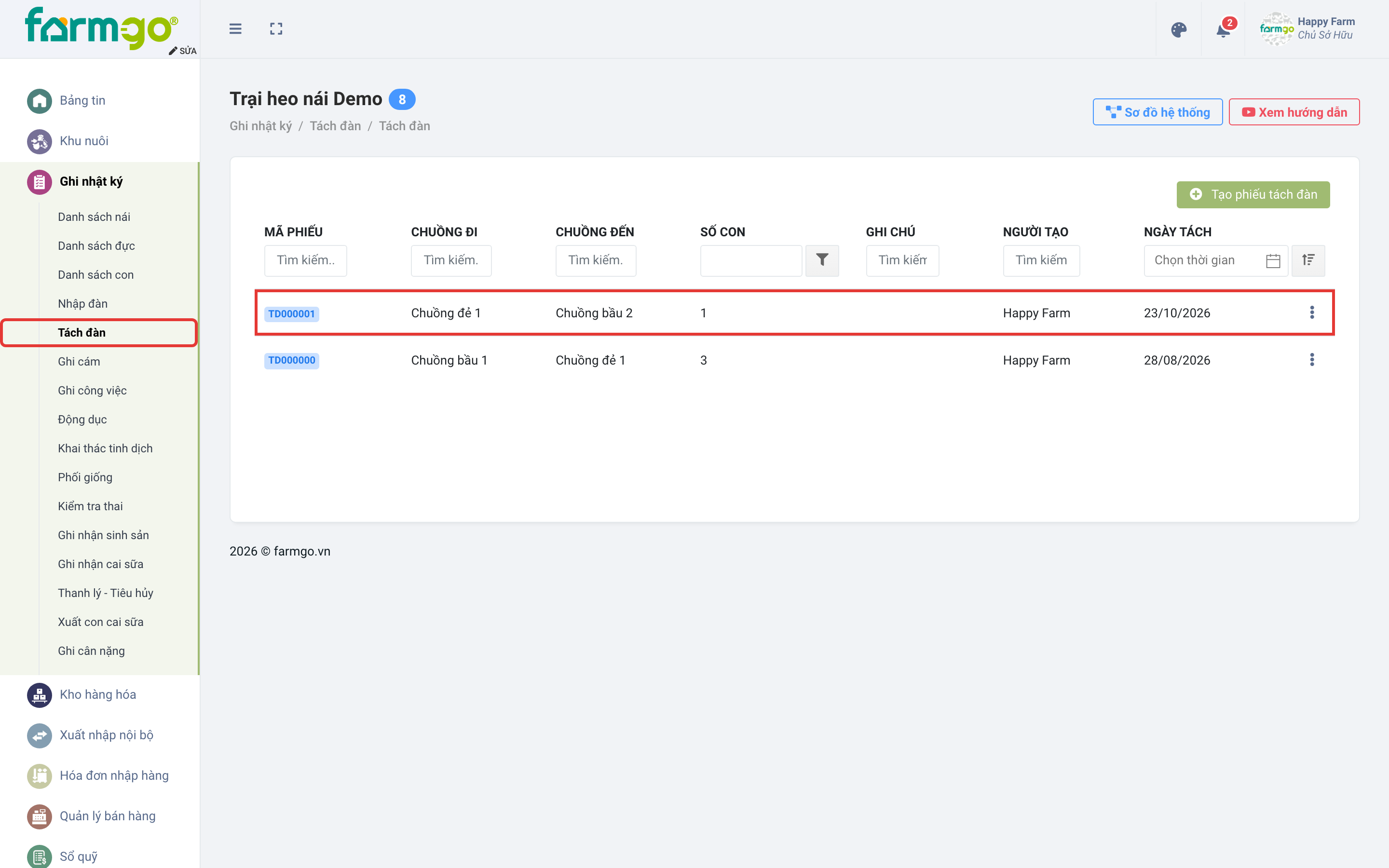Focus the Người tạo search field
This screenshot has width=1389, height=868.
pyautogui.click(x=1041, y=260)
